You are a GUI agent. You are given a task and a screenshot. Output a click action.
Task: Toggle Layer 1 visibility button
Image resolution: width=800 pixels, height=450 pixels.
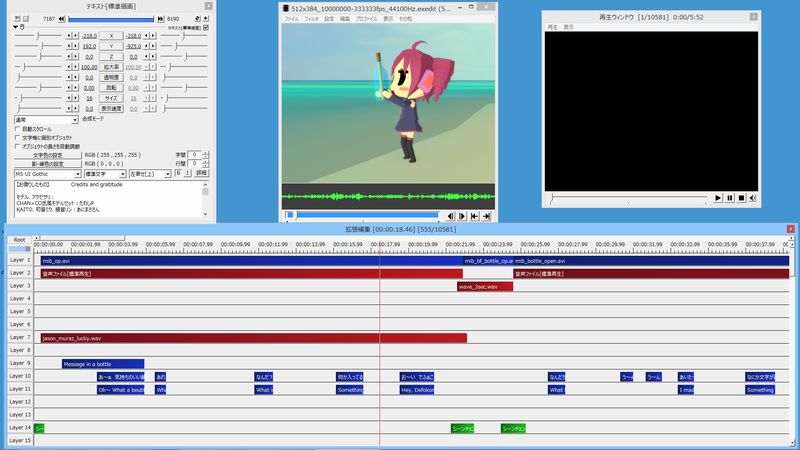(x=20, y=260)
